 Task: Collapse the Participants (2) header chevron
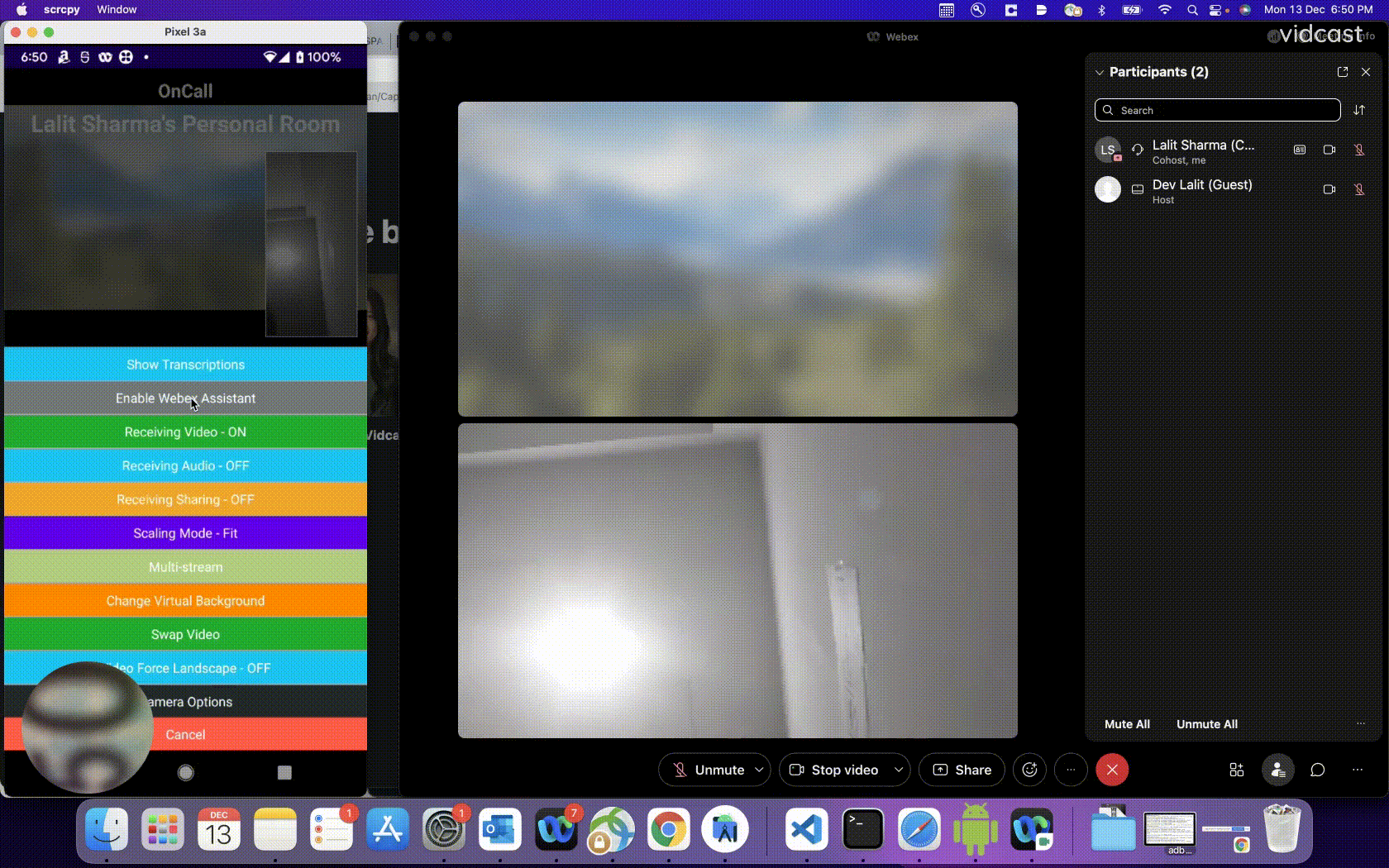point(1100,73)
